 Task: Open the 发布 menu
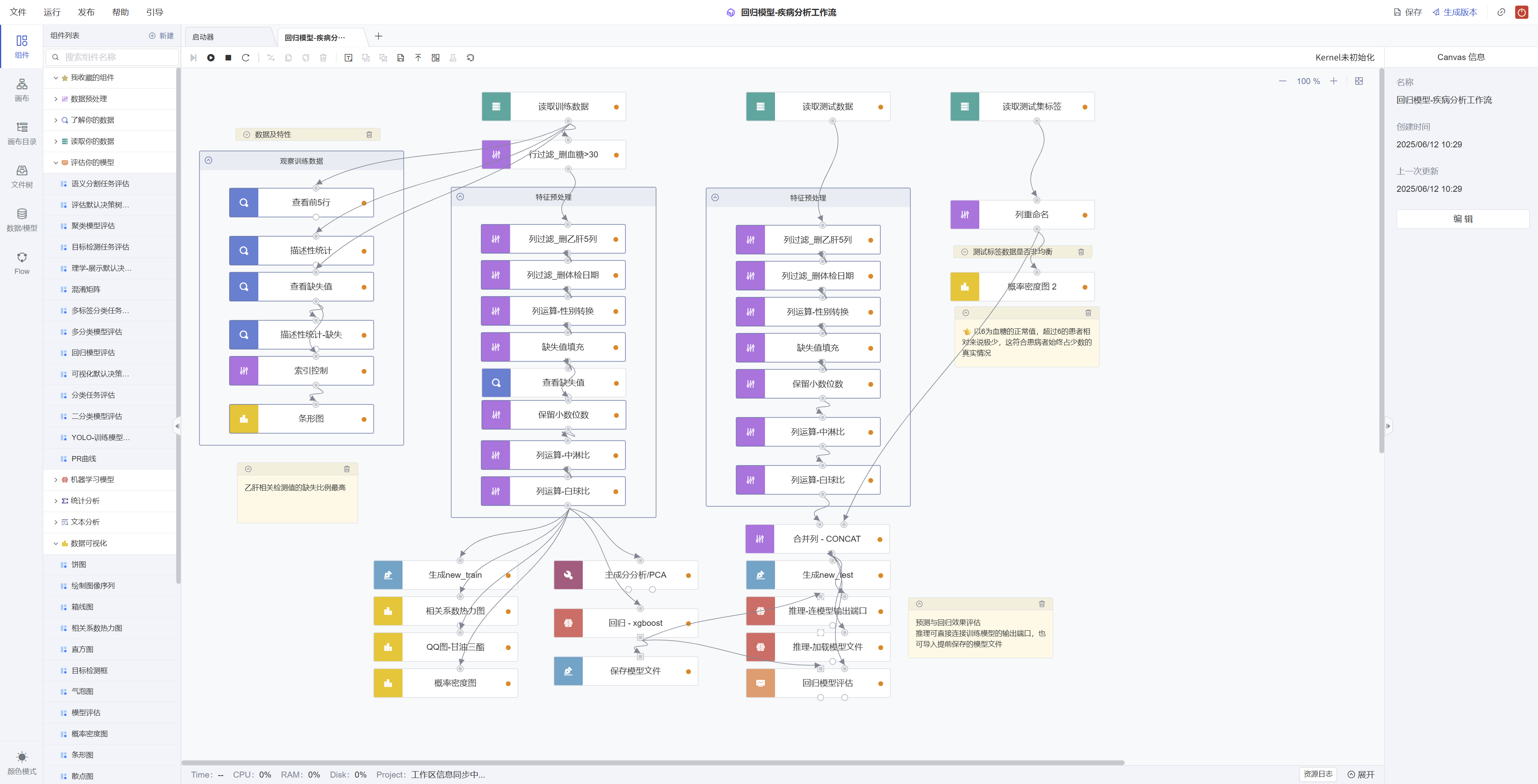pos(86,12)
